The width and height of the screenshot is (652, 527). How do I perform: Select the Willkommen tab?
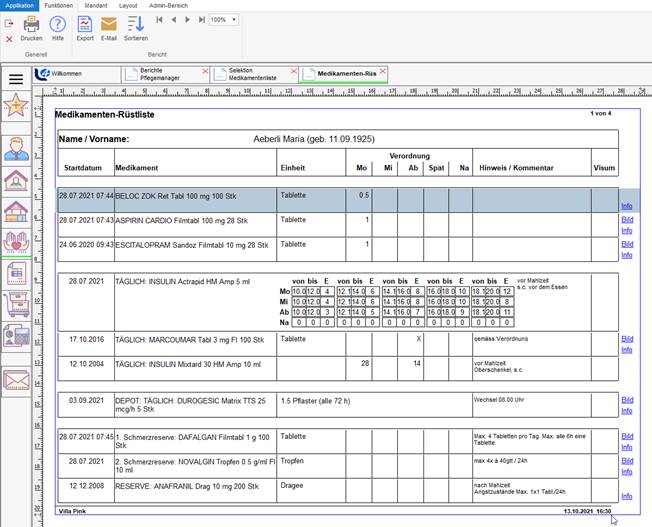coord(66,74)
